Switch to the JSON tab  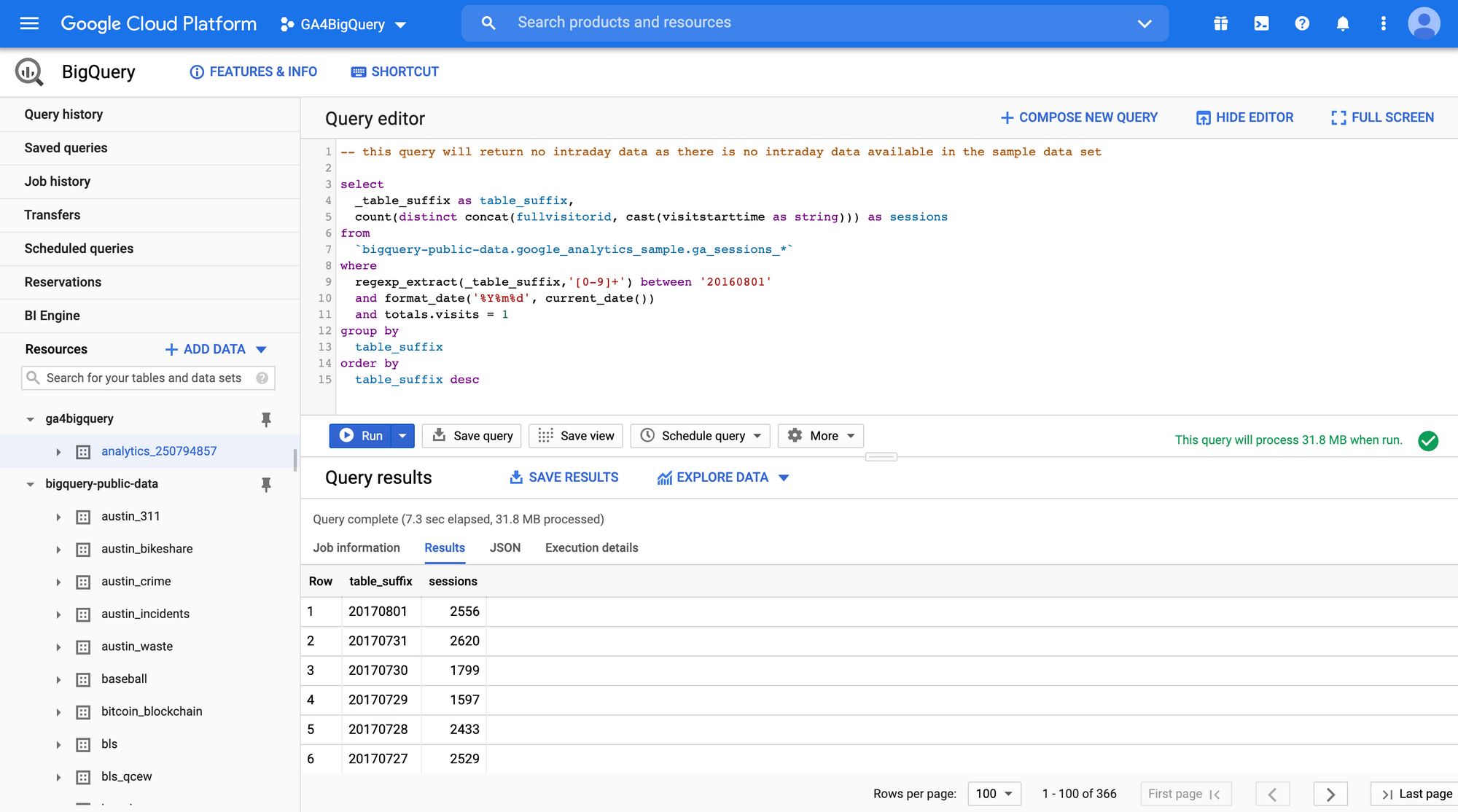[505, 547]
